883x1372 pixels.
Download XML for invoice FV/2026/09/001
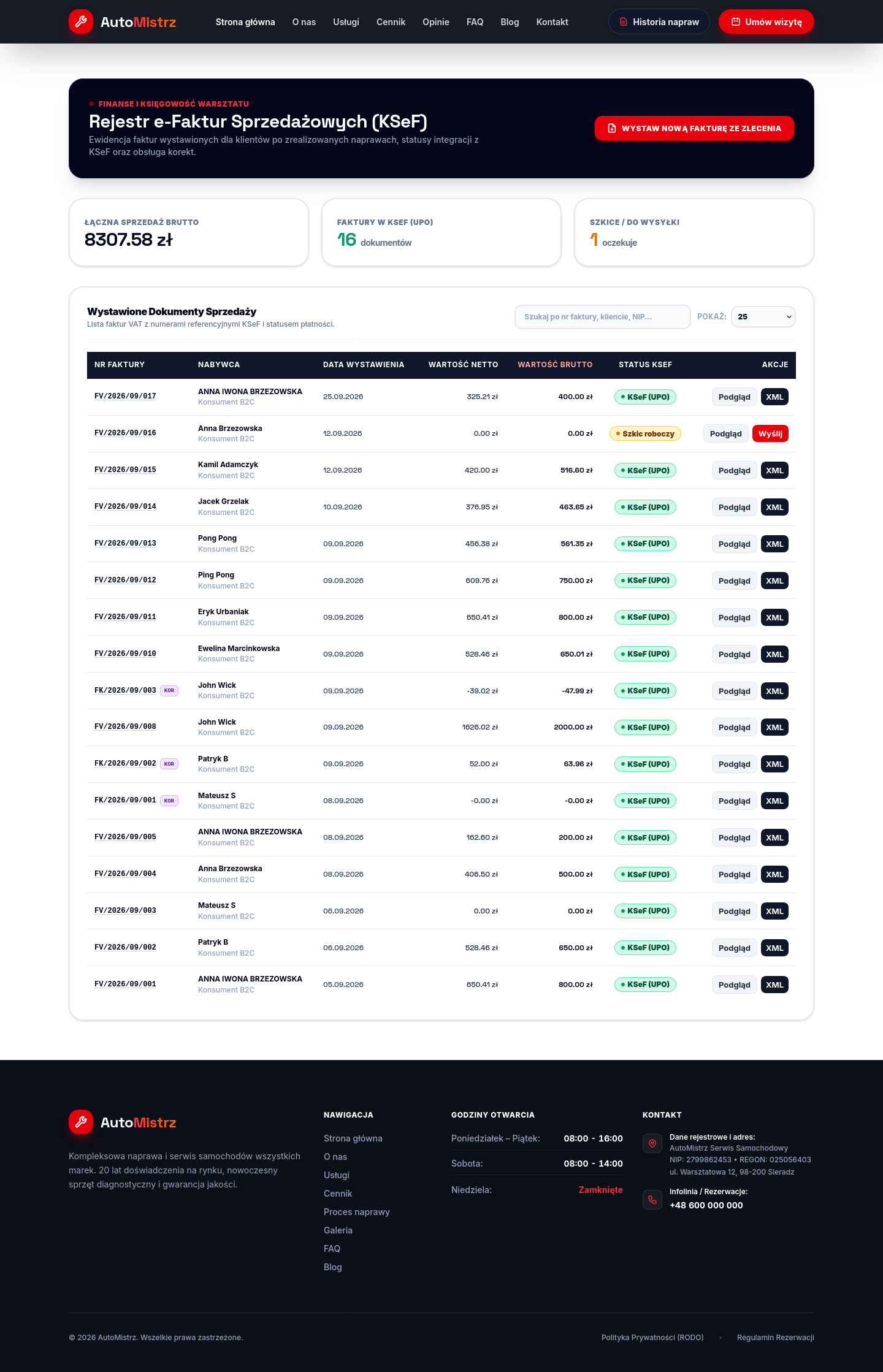click(774, 985)
